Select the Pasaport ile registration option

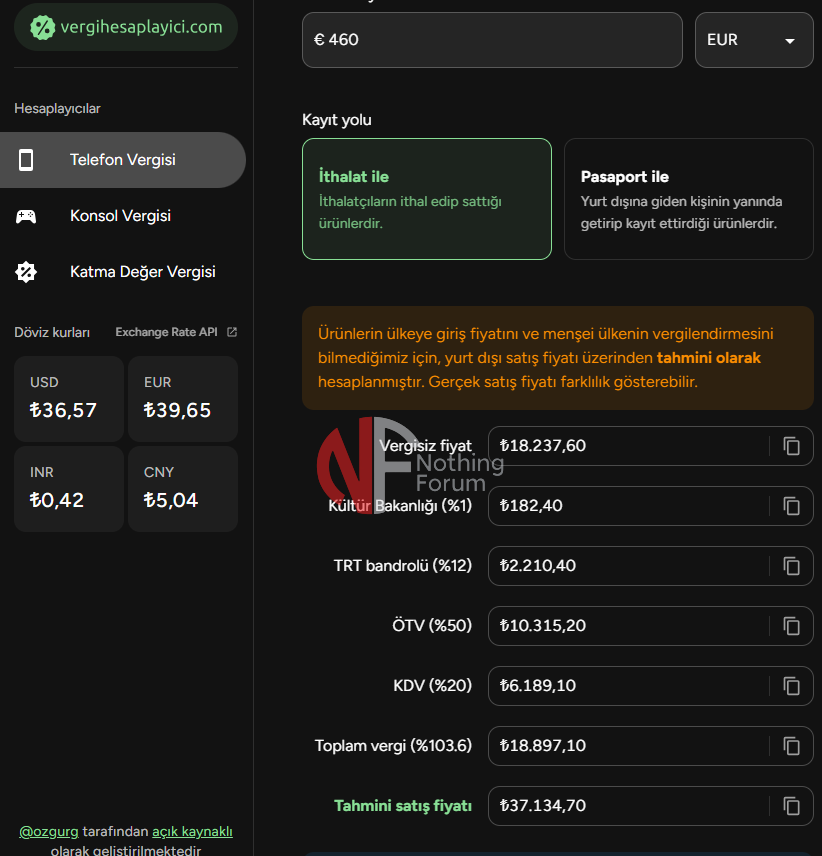[688, 199]
